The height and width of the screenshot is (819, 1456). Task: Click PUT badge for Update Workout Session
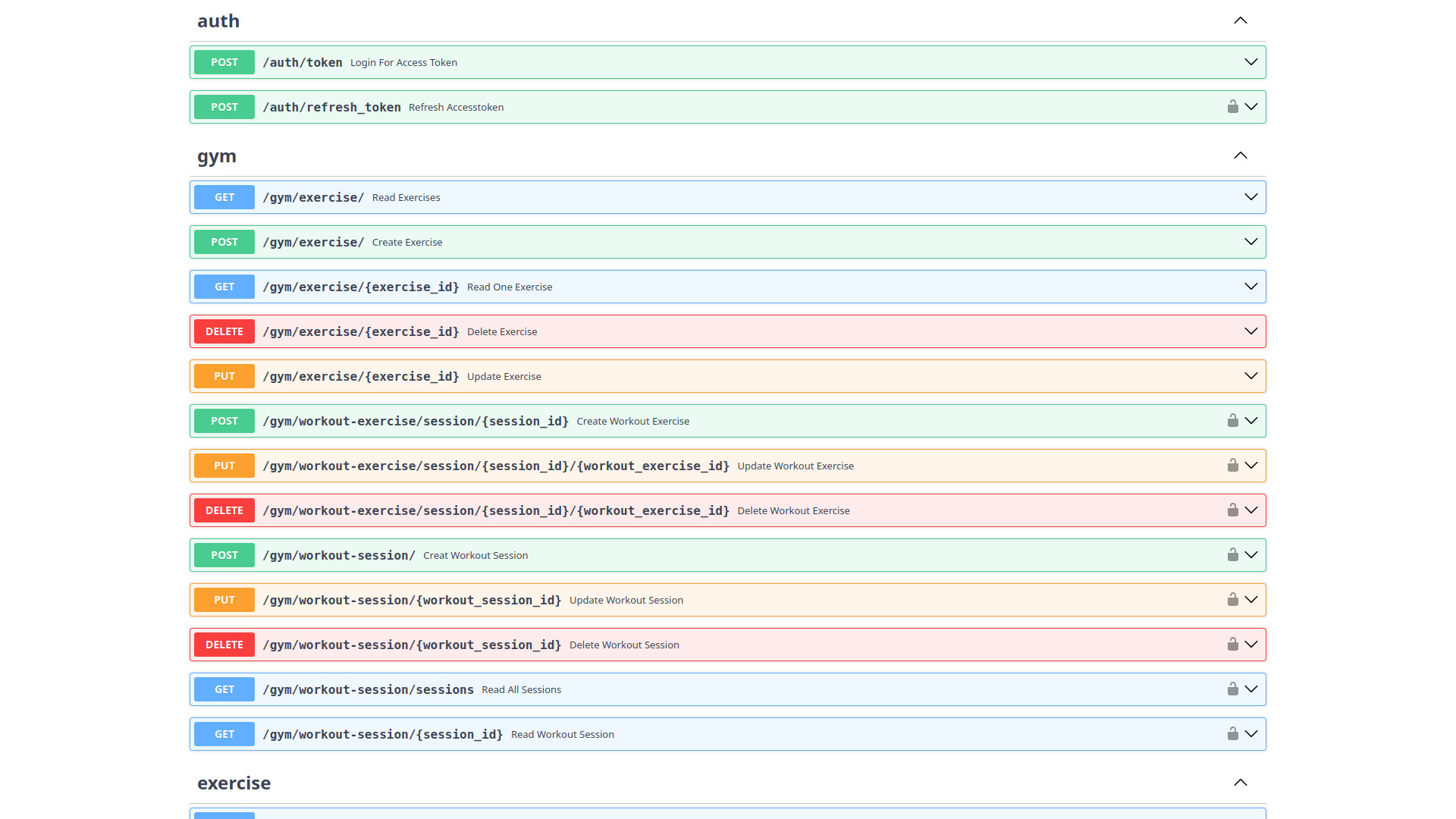[x=224, y=600]
